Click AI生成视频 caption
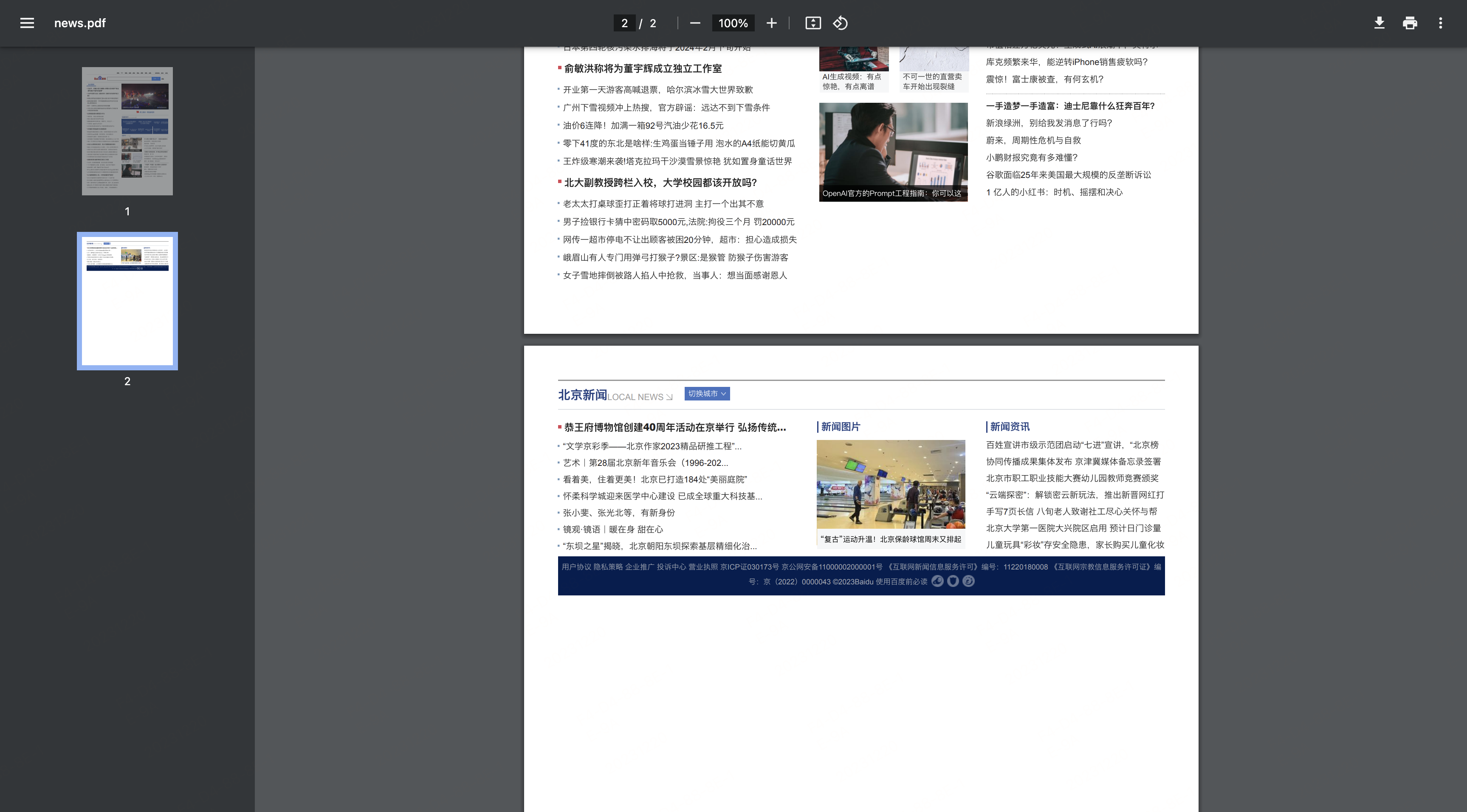This screenshot has width=1467, height=812. click(x=852, y=82)
